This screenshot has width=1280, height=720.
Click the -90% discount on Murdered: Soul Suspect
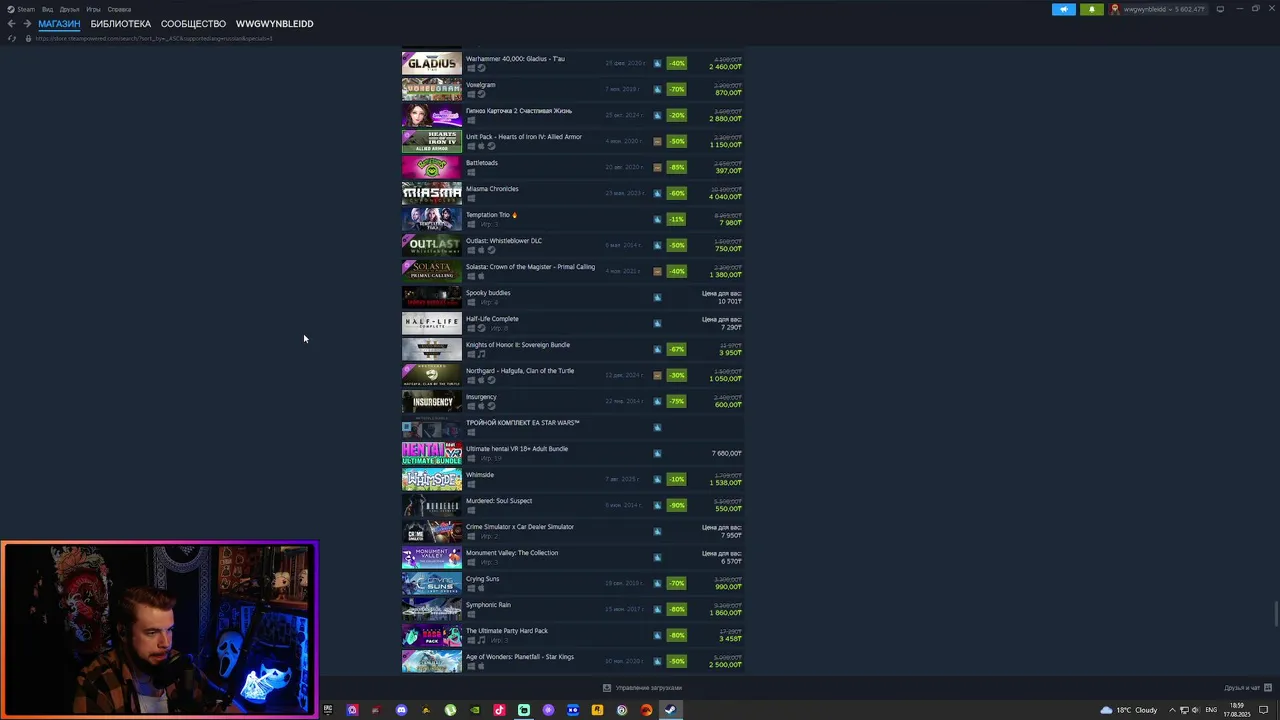click(677, 505)
